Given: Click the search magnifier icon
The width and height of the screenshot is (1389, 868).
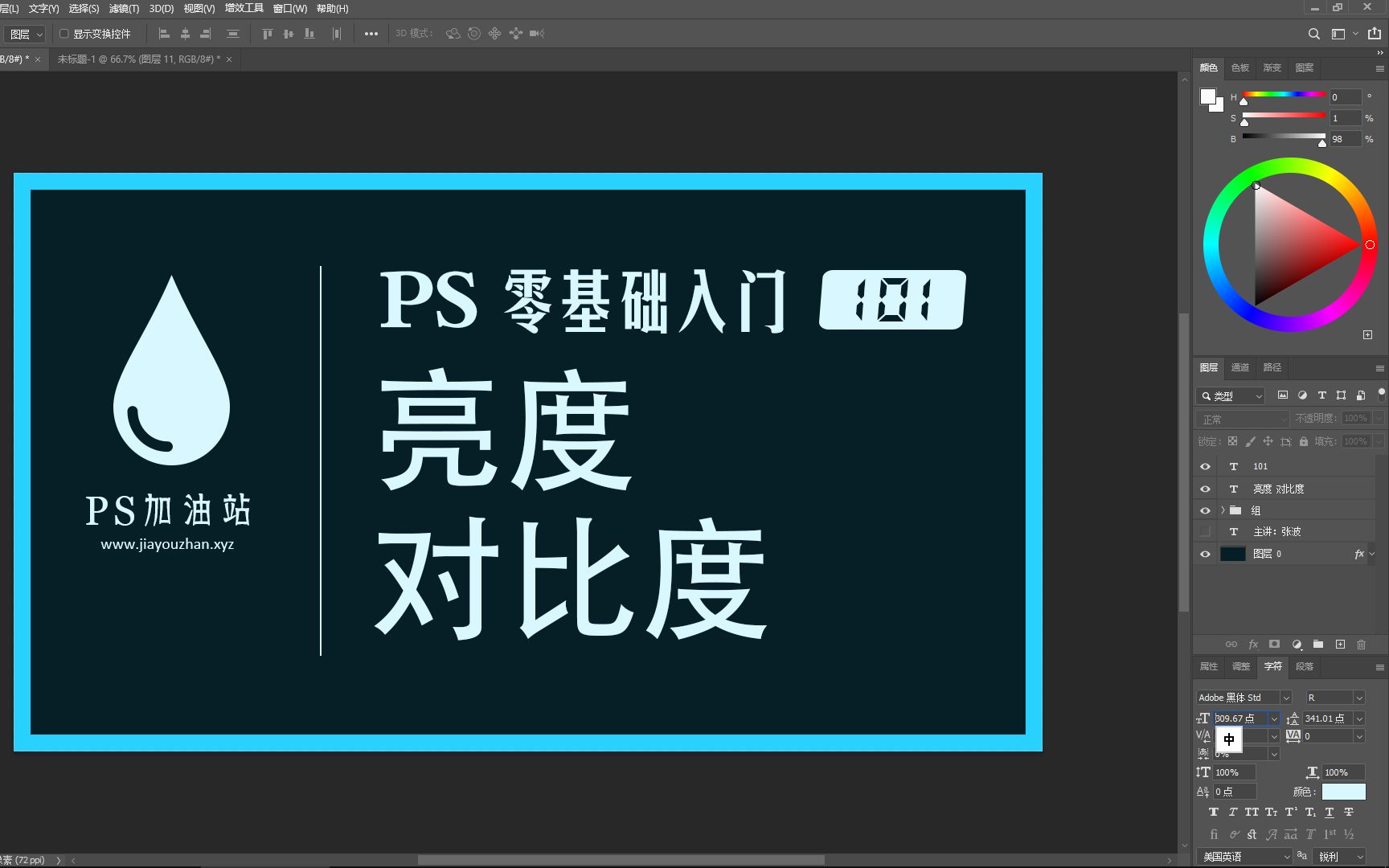Looking at the screenshot, I should [1313, 34].
